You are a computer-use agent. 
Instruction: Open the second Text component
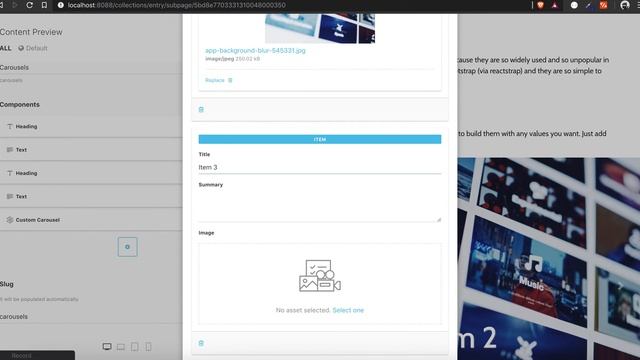[91, 196]
